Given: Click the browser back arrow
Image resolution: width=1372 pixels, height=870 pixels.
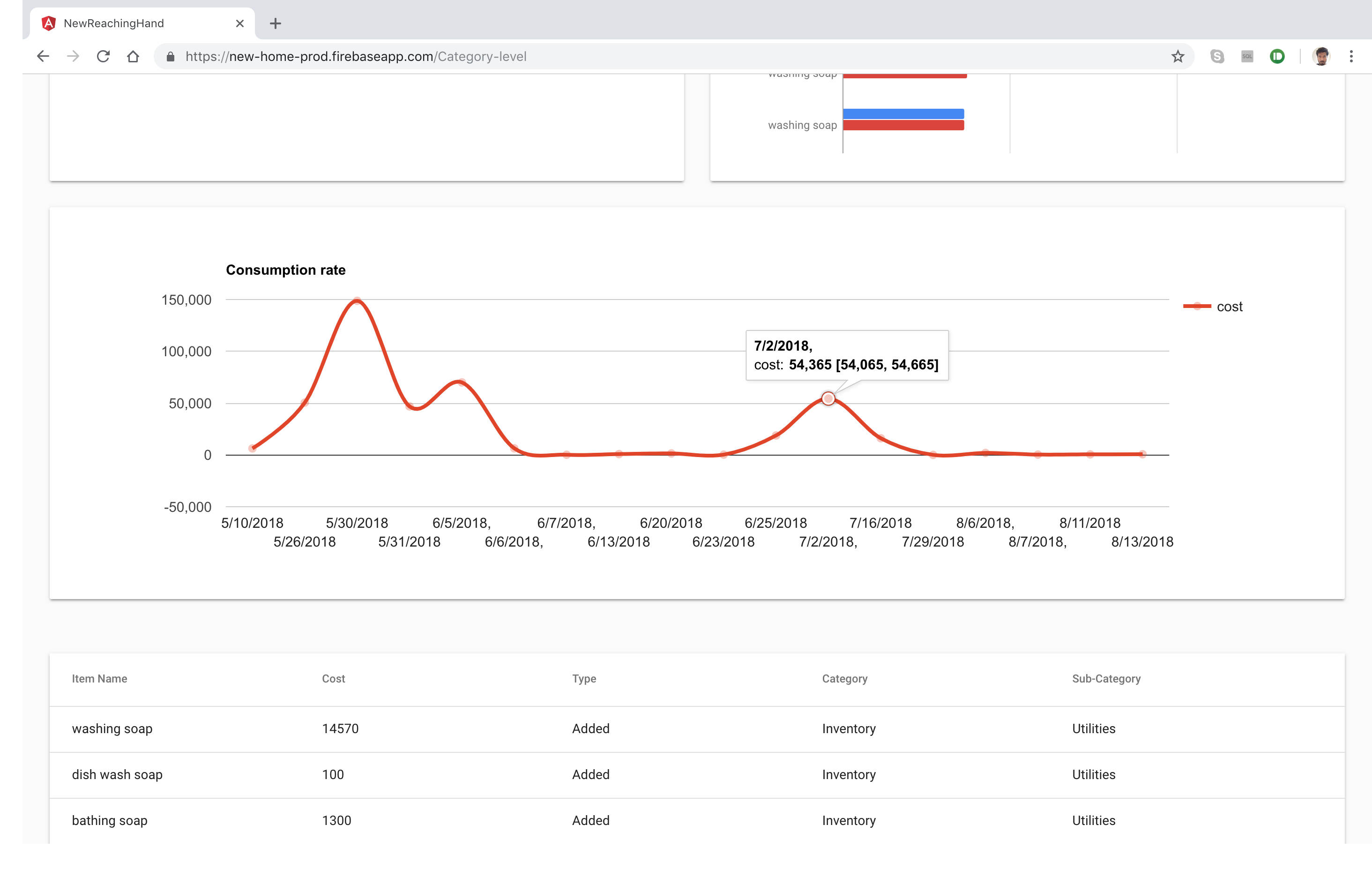Looking at the screenshot, I should coord(43,56).
